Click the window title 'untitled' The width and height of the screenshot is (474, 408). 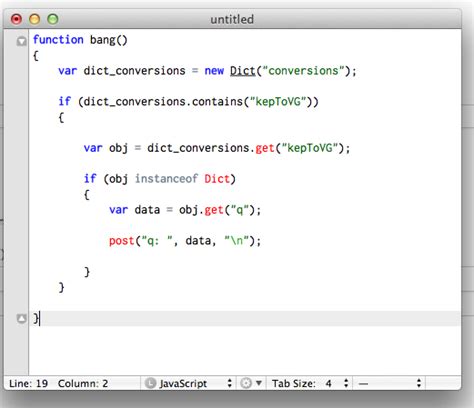[232, 19]
